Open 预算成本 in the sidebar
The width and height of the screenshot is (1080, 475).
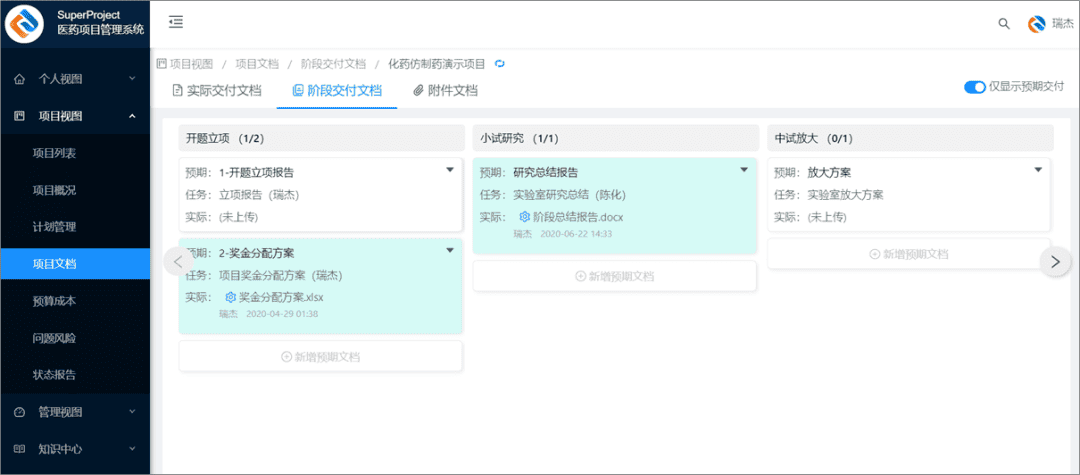[x=75, y=301]
